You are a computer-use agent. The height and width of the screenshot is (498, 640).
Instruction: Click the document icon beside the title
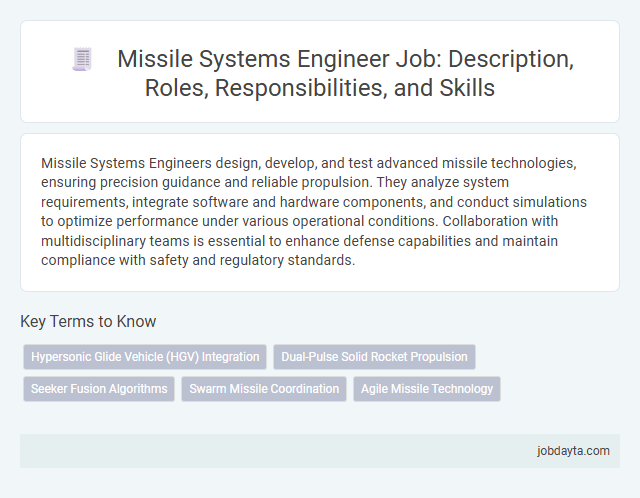tap(82, 59)
